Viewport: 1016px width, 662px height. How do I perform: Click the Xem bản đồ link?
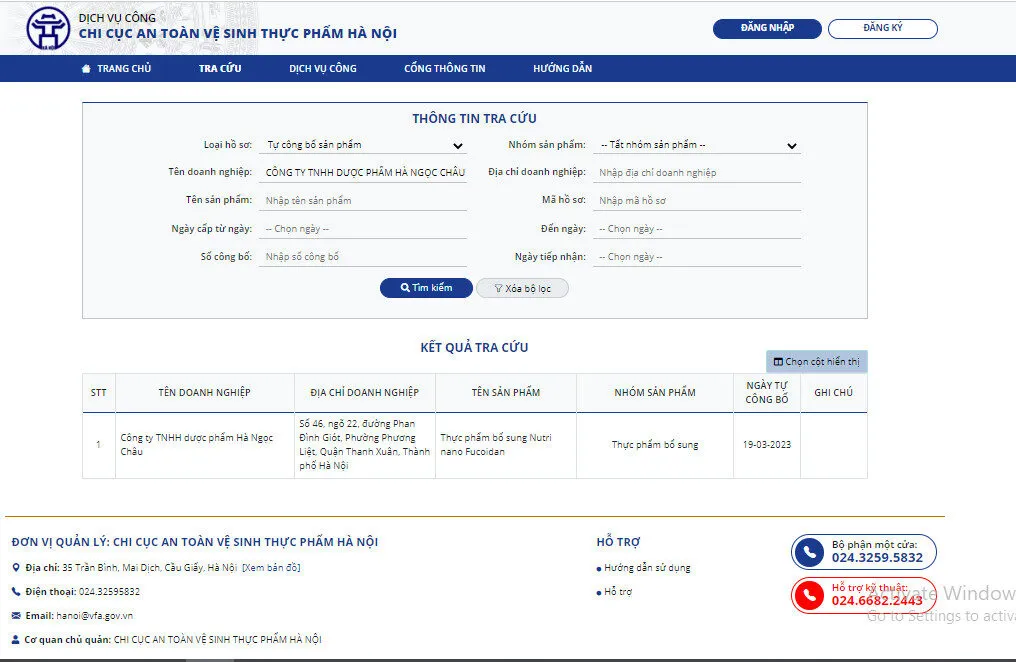click(271, 568)
